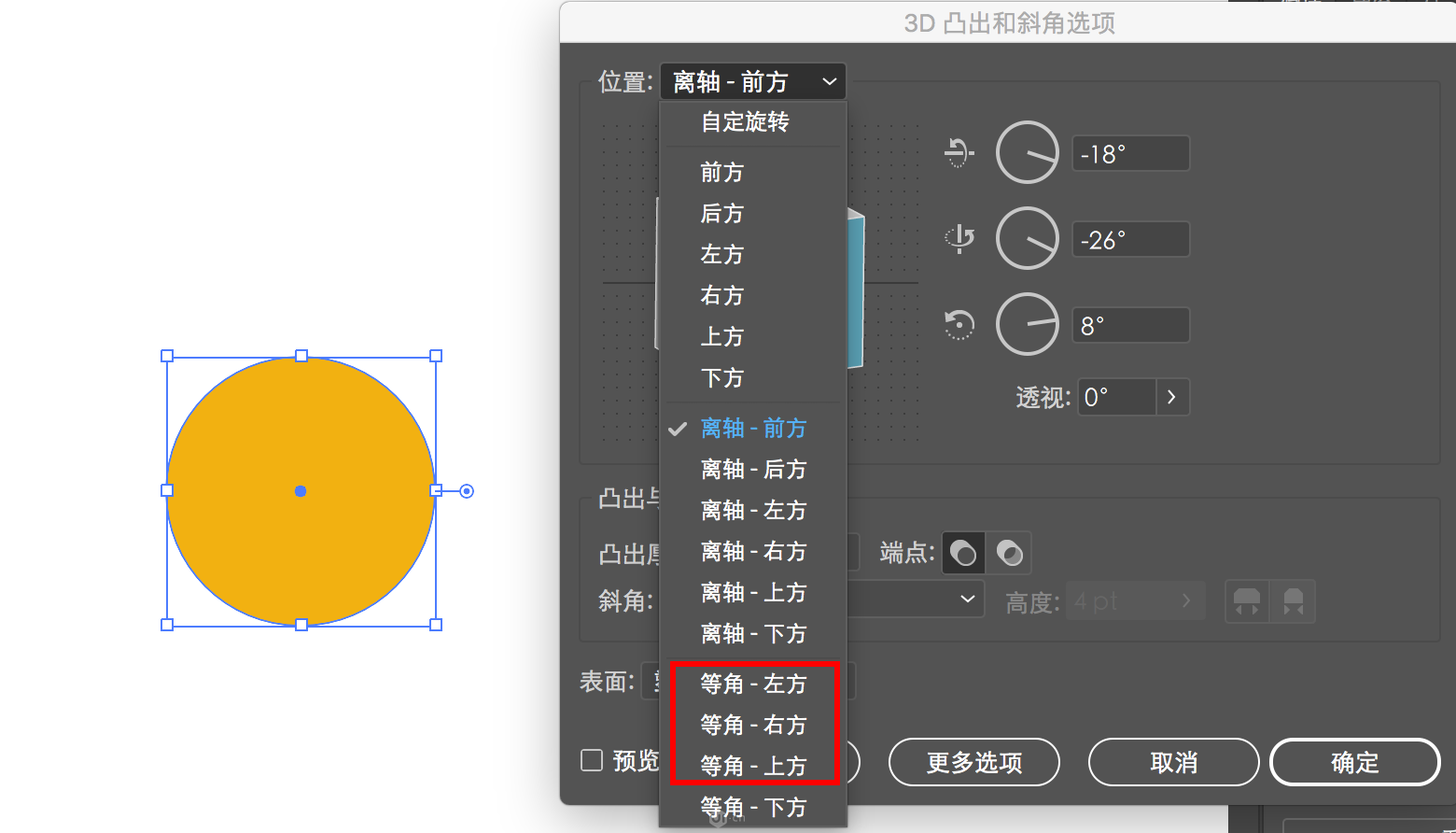
Task: Click the X-axis rotation dial
Action: coord(1027,152)
